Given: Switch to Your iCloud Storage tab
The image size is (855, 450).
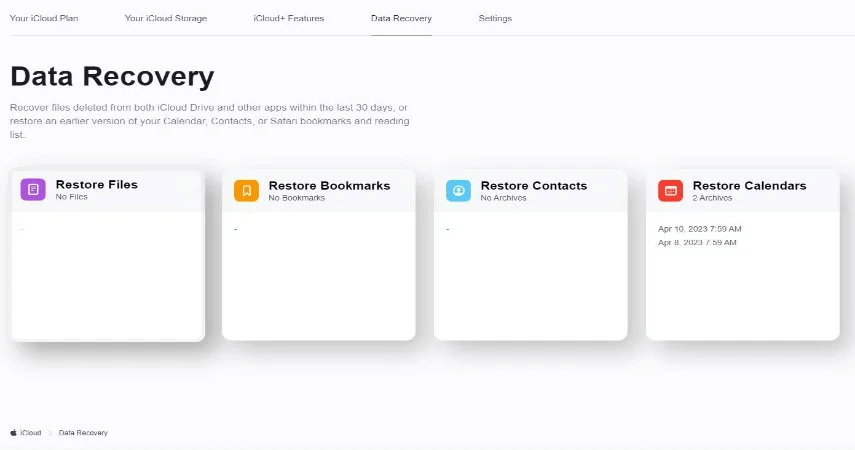Looking at the screenshot, I should pyautogui.click(x=166, y=19).
